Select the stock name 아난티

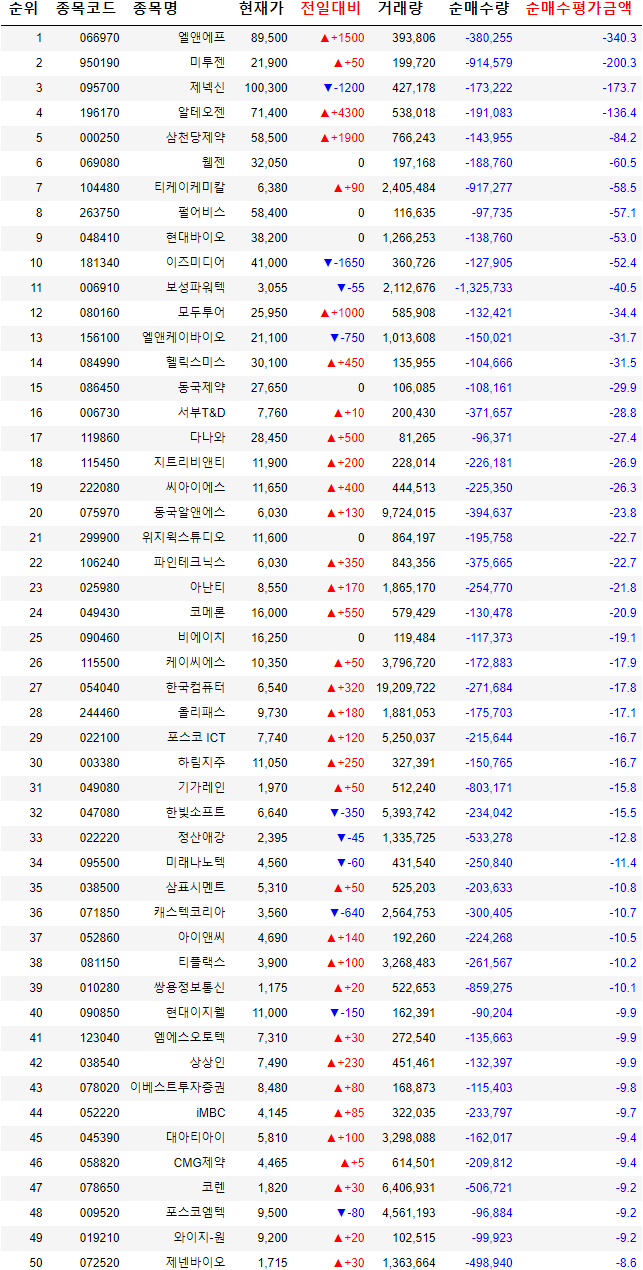pos(207,588)
